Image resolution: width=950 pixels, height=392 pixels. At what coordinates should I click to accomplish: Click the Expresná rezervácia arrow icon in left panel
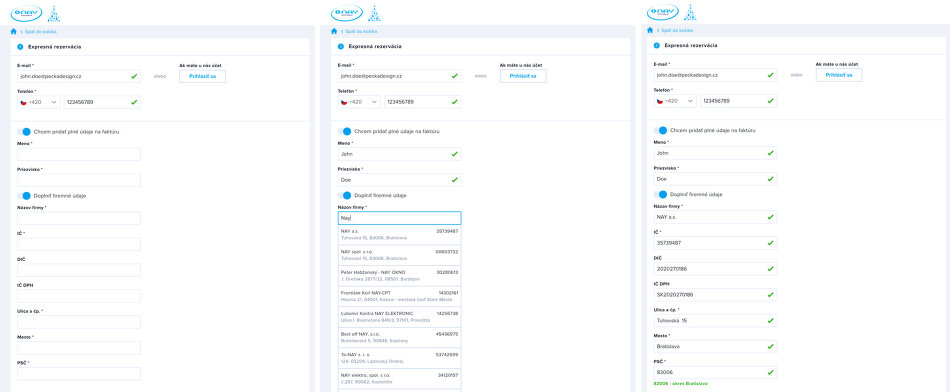(x=20, y=46)
